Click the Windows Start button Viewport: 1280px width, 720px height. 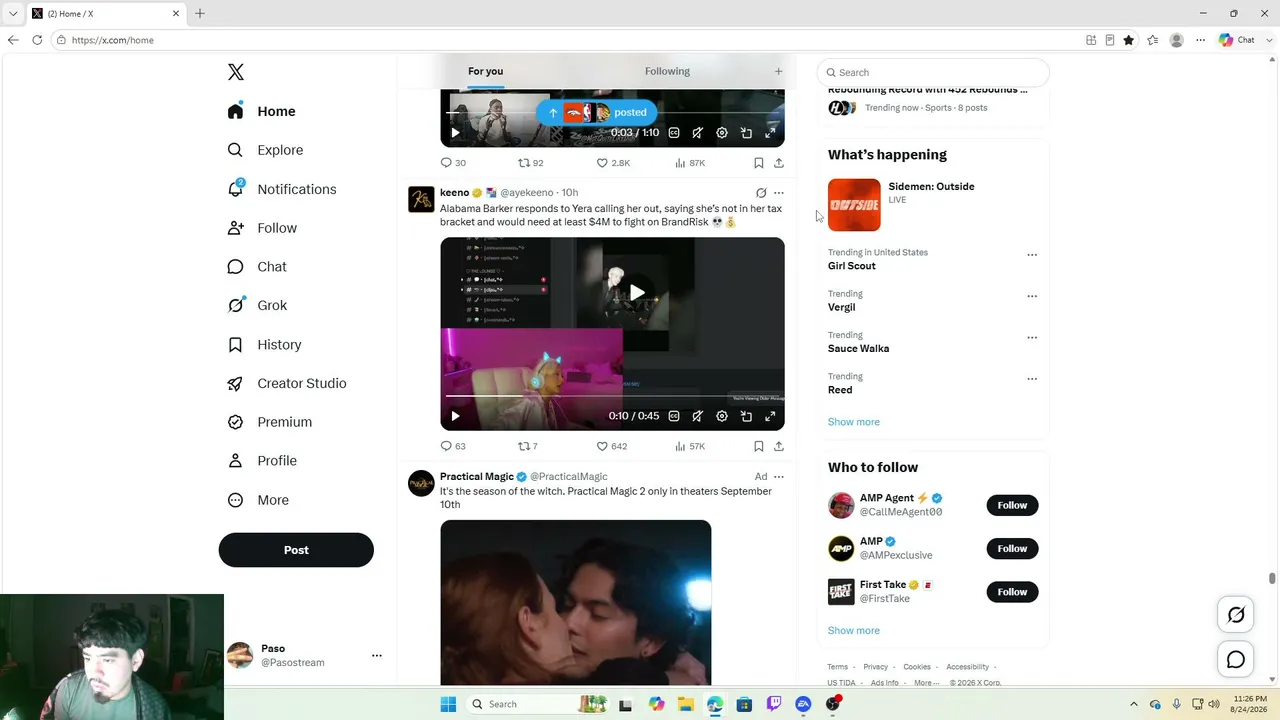pyautogui.click(x=448, y=704)
